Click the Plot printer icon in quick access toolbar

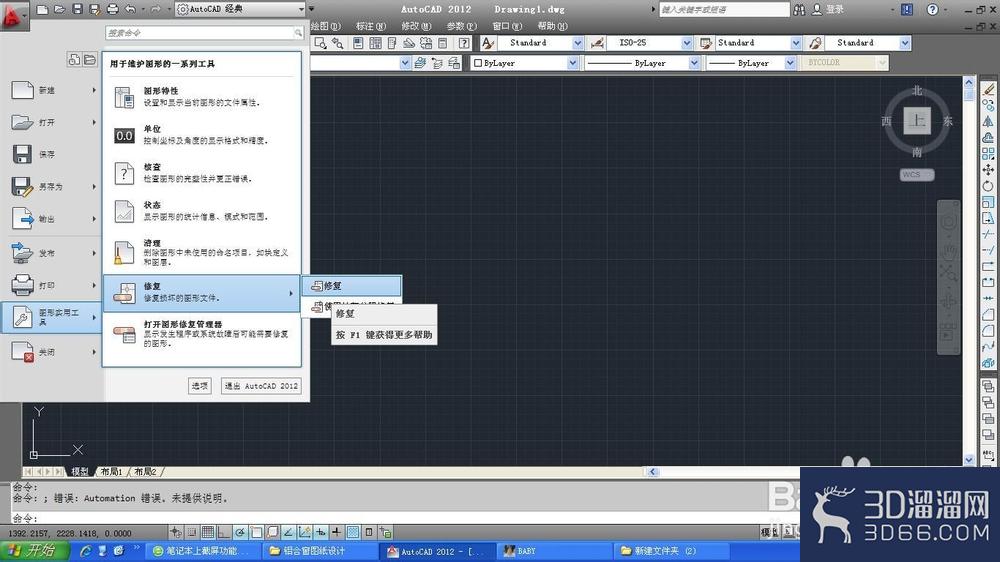click(112, 9)
